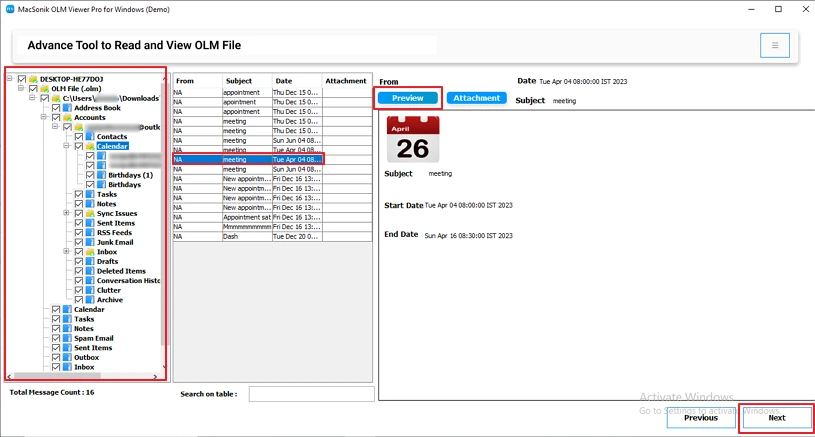The height and width of the screenshot is (437, 815).
Task: Click the Next button
Action: click(777, 418)
